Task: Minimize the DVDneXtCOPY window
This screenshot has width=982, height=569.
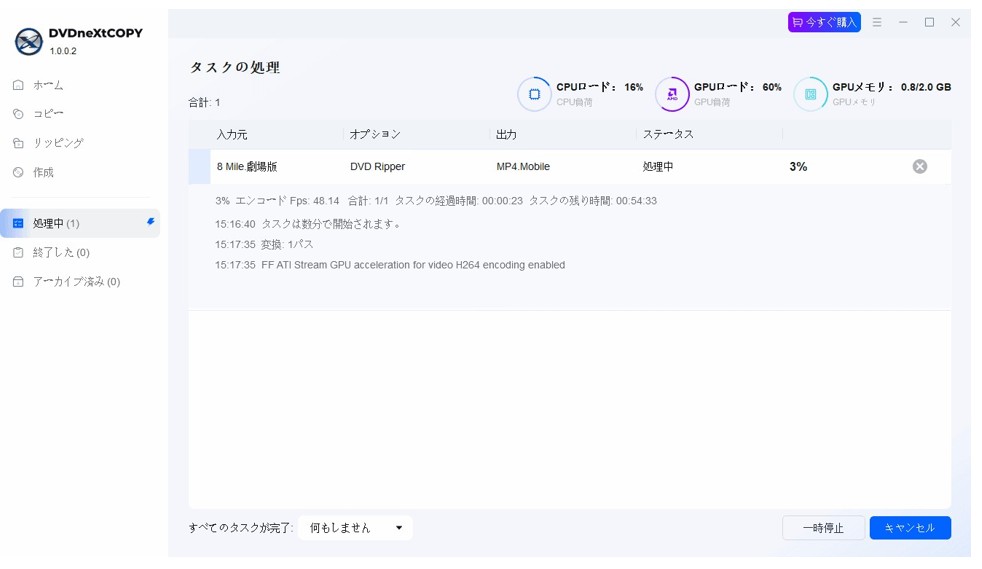Action: point(903,22)
